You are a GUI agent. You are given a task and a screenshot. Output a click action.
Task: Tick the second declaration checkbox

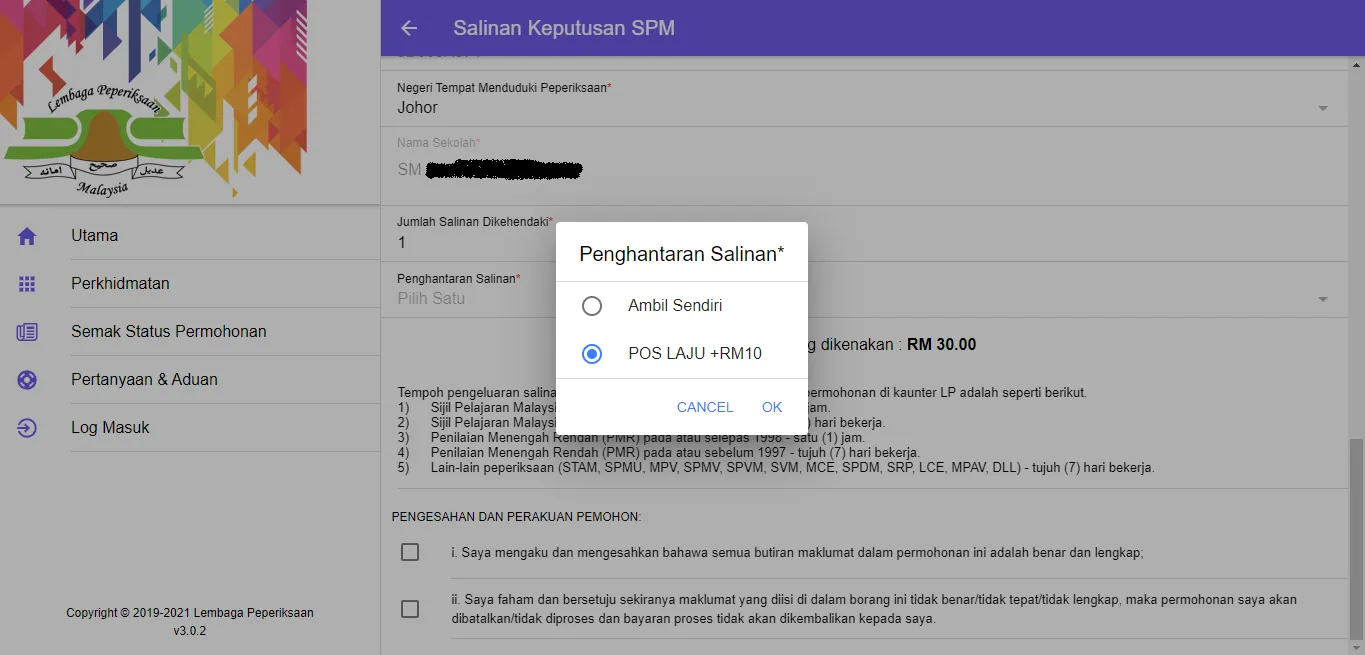tap(410, 609)
